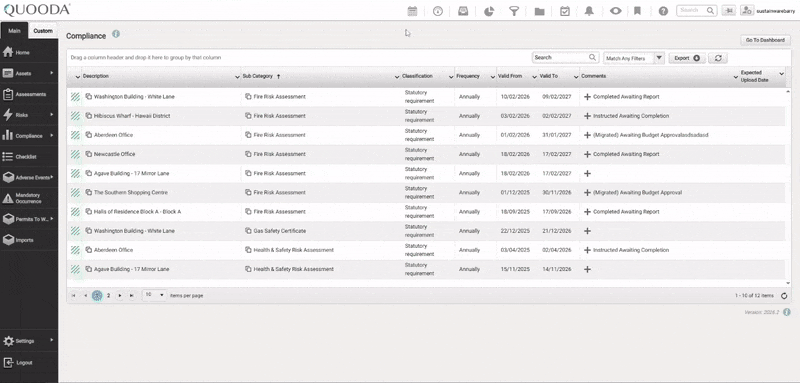Open Mandatory Occurrence in the sidebar

29,198
